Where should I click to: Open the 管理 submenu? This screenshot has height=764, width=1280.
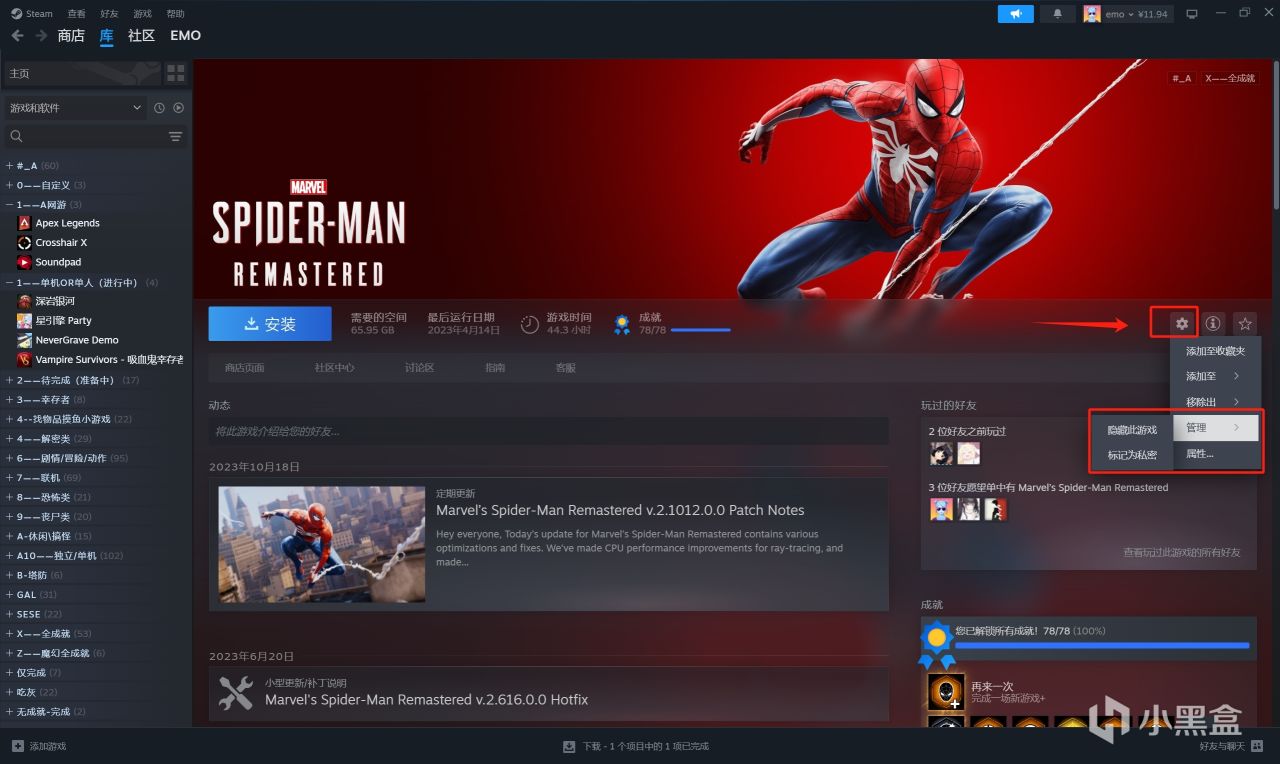coord(1215,428)
